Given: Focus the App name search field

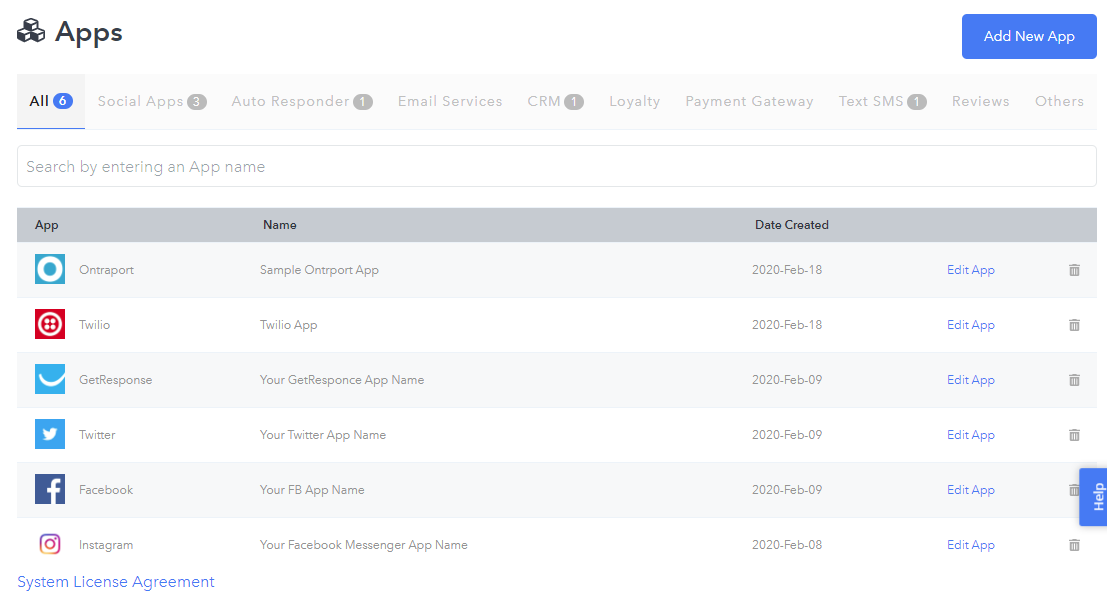Looking at the screenshot, I should click(556, 167).
